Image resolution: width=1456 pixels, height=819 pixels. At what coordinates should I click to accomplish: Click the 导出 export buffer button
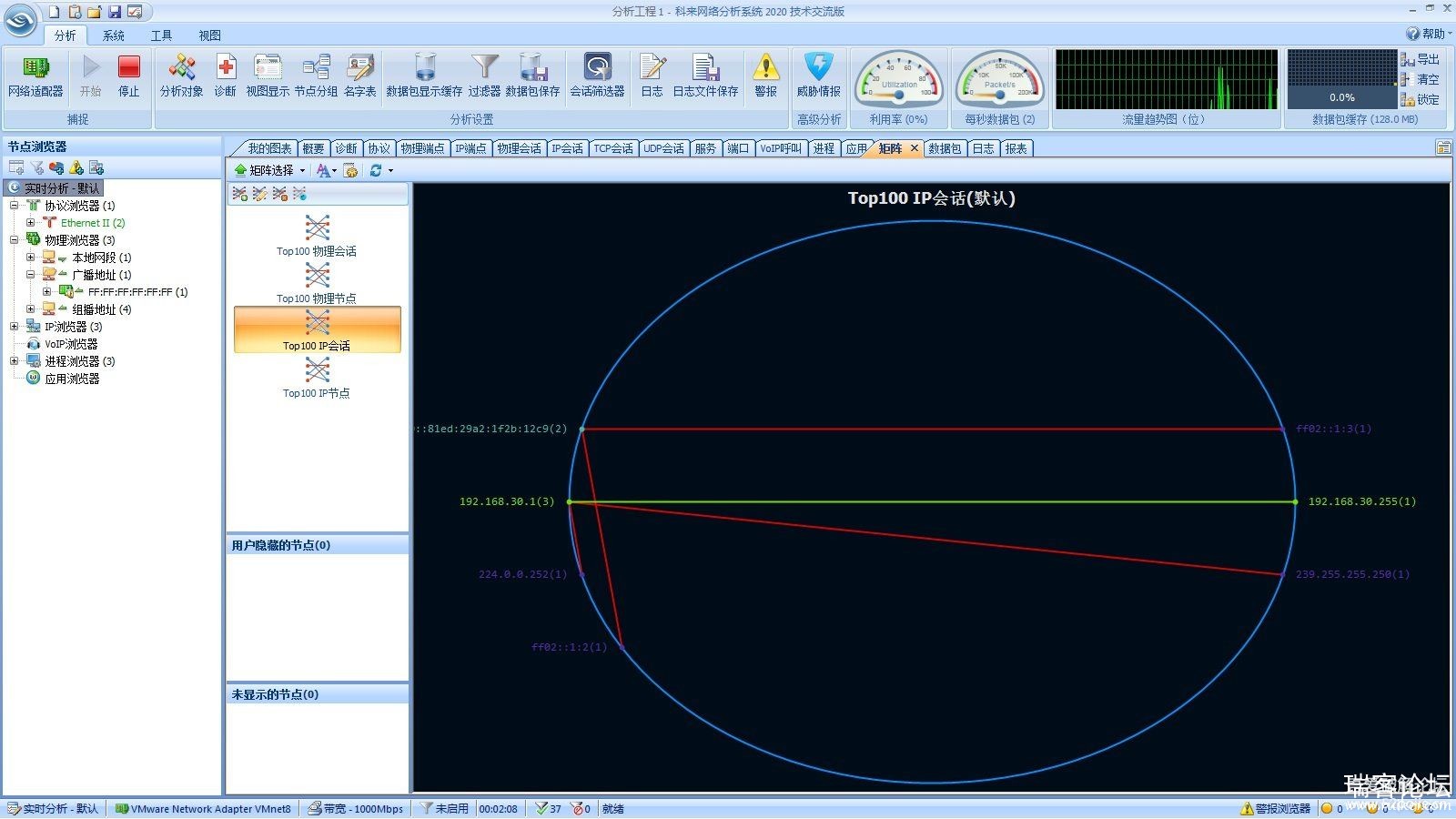click(1420, 59)
